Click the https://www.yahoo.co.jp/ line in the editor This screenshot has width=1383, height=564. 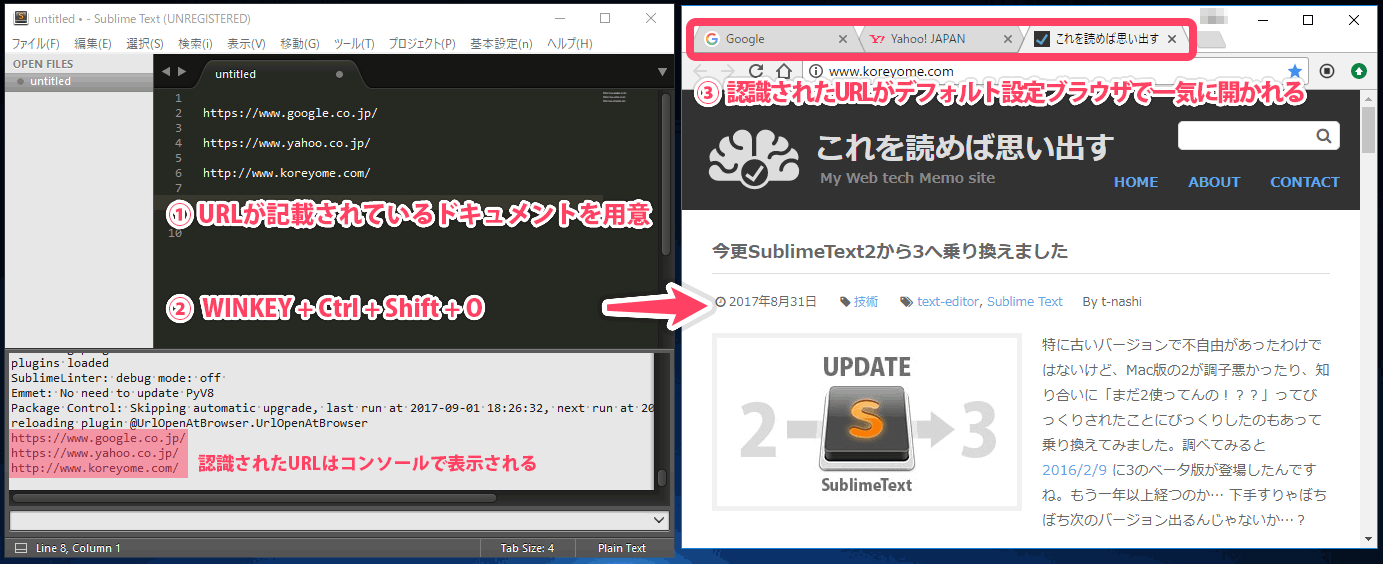pyautogui.click(x=286, y=143)
